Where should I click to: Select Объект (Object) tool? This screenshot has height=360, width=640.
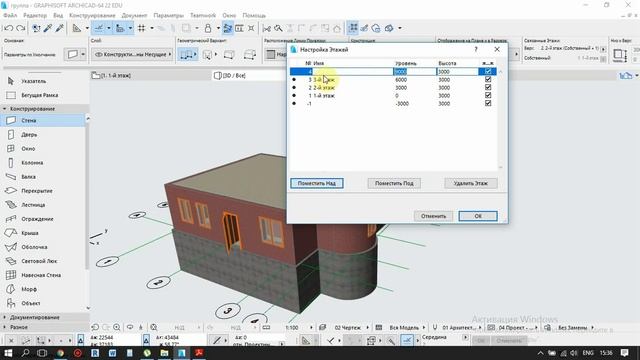pyautogui.click(x=43, y=303)
